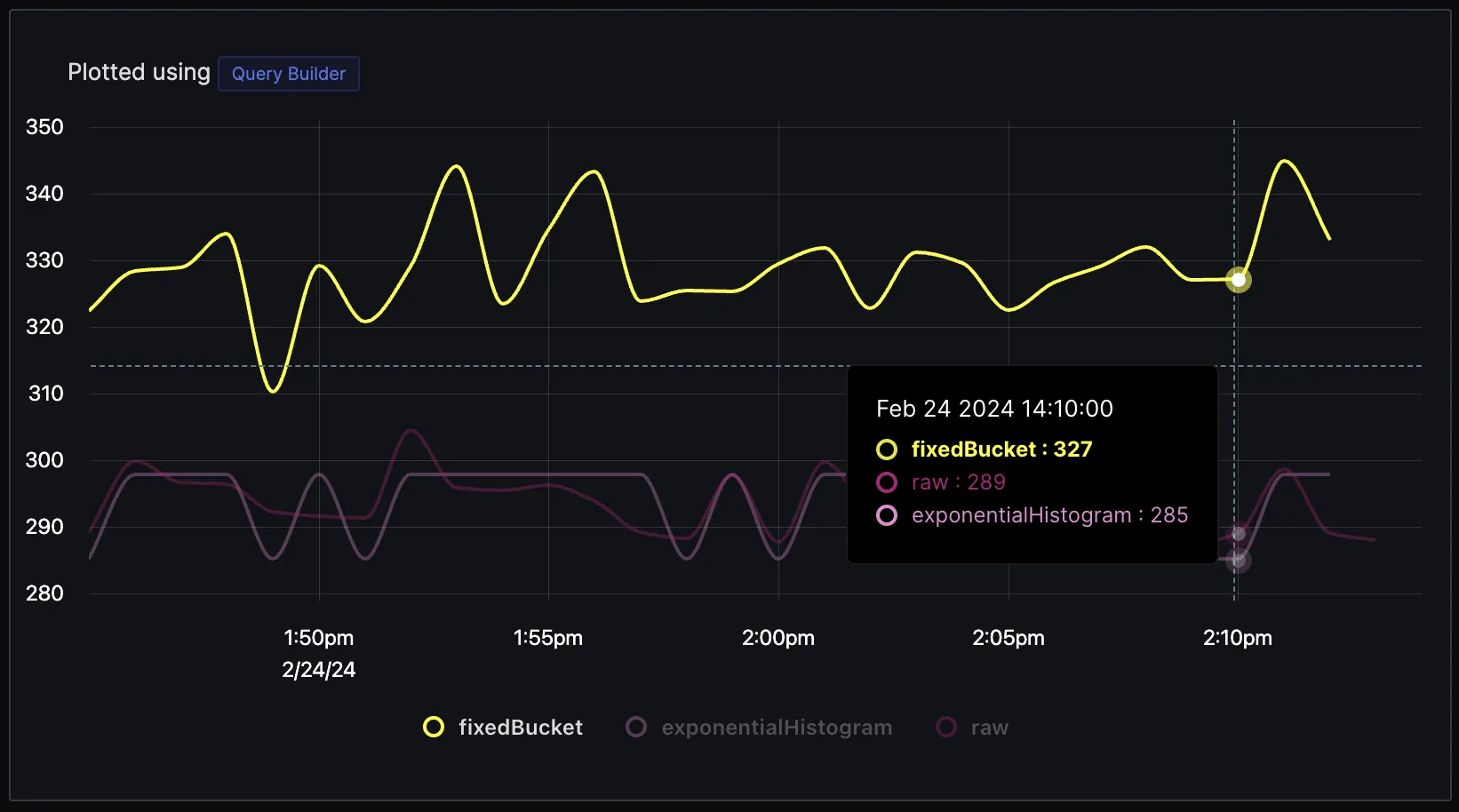
Task: Click the raw : 289 tooltip entry
Action: click(x=941, y=482)
